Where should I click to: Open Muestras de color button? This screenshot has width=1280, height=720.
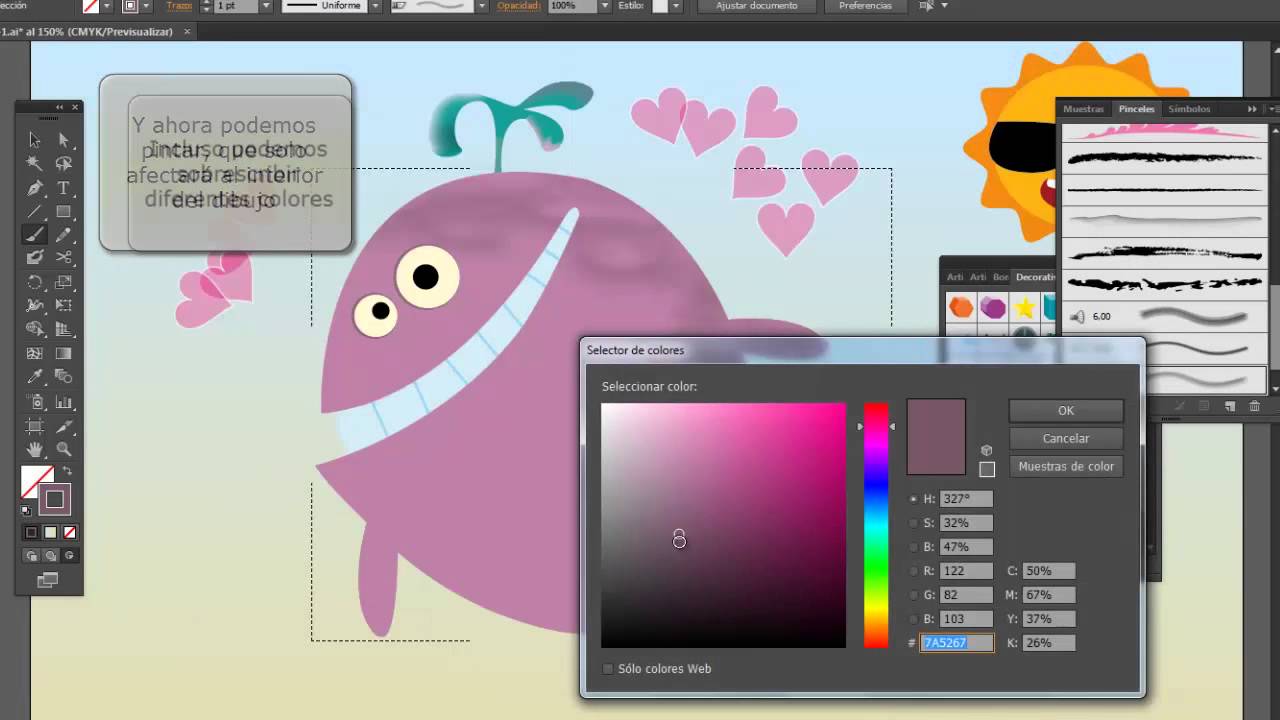pos(1066,467)
